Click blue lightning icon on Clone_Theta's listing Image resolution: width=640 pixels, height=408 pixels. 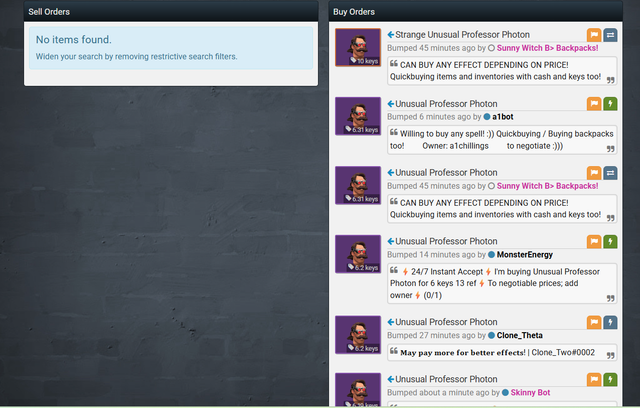(610, 322)
